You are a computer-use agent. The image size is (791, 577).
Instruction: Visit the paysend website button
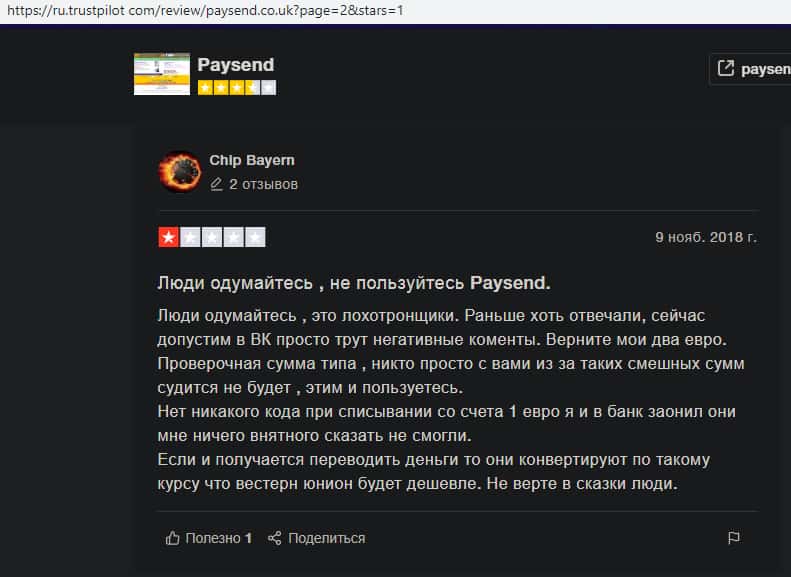[x=750, y=69]
